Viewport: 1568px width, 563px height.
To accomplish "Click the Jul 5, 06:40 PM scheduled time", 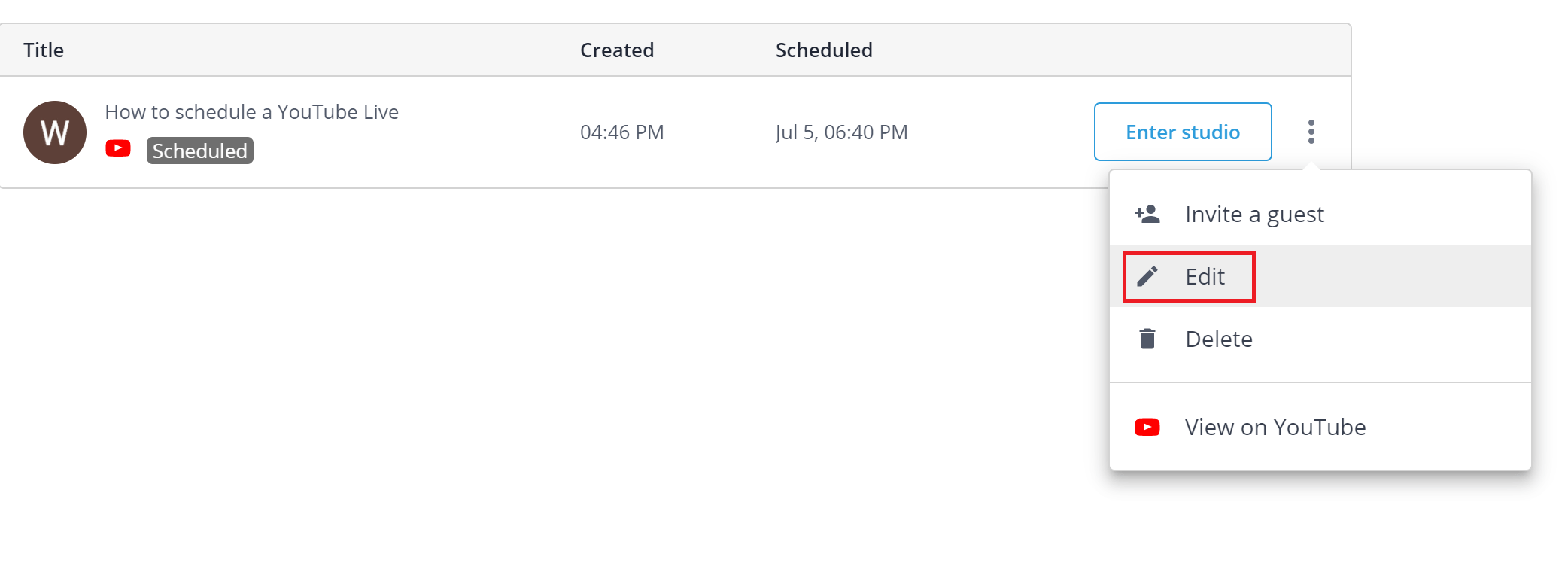I will click(841, 132).
